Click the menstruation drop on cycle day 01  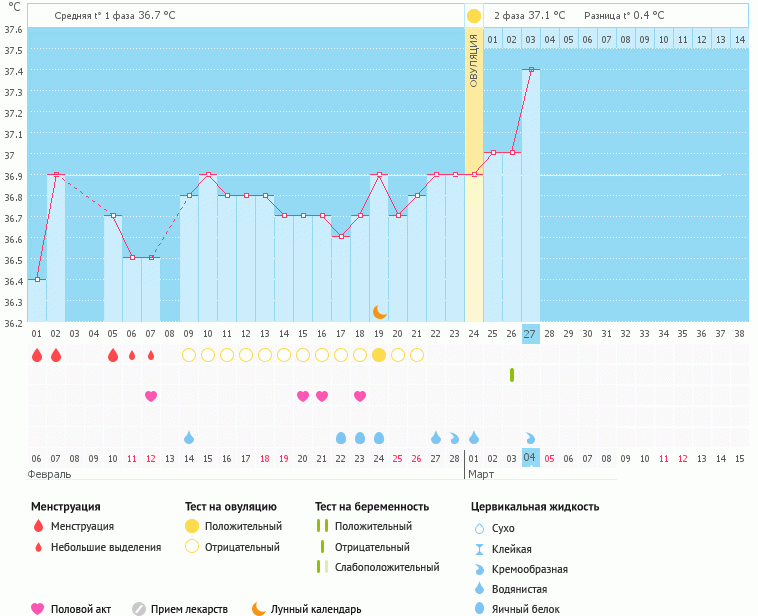(37, 355)
